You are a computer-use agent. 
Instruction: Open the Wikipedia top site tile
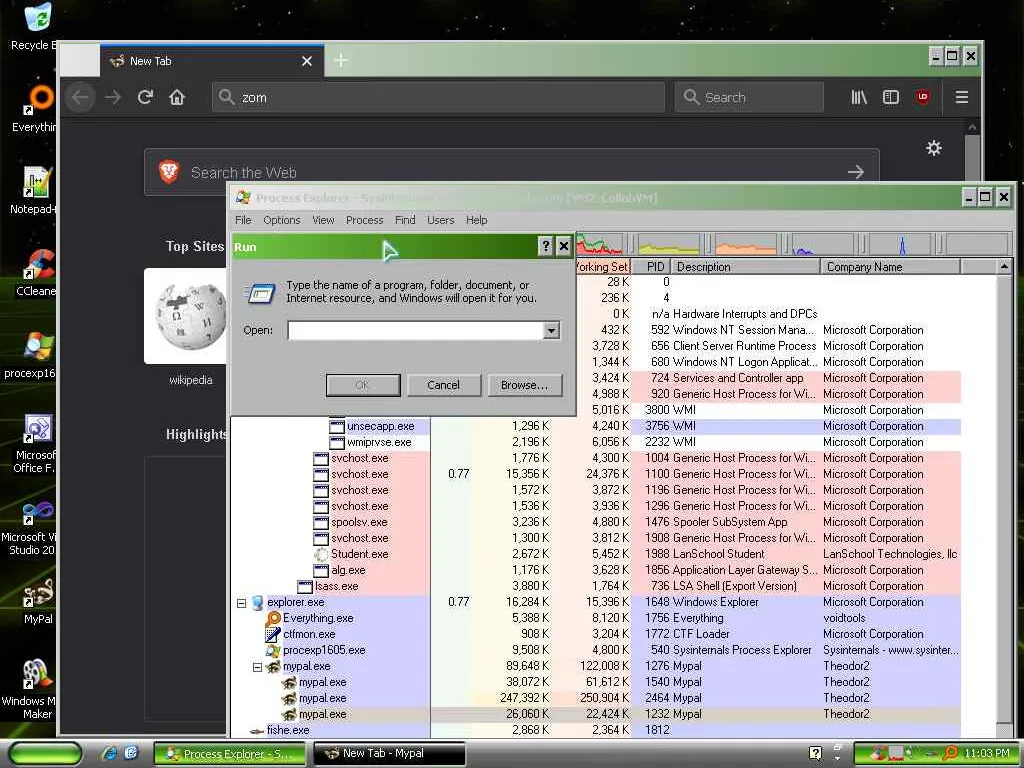point(187,317)
